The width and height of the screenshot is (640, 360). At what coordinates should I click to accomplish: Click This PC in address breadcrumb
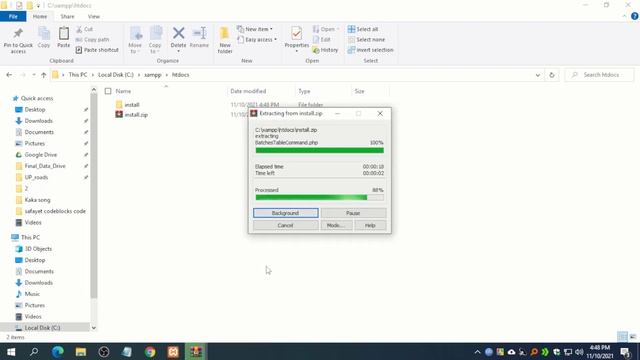(78, 75)
